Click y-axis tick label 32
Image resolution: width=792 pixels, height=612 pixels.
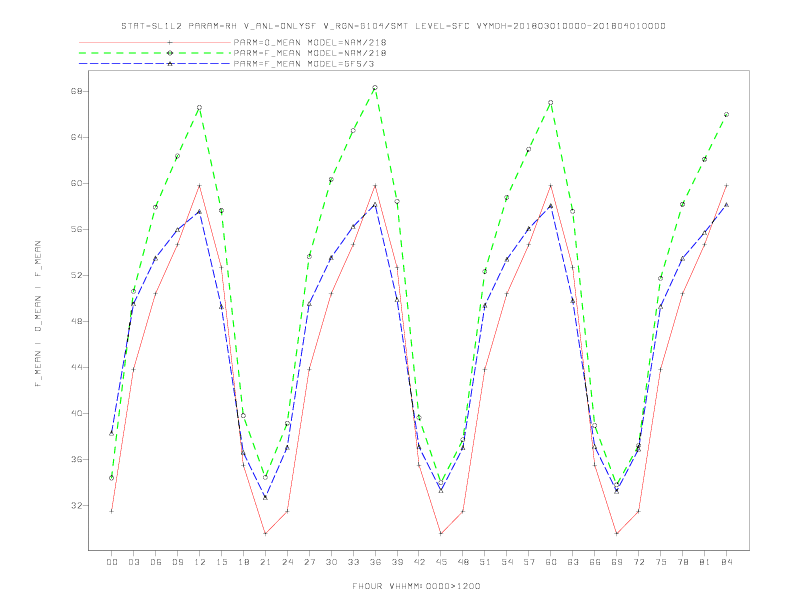(x=76, y=505)
